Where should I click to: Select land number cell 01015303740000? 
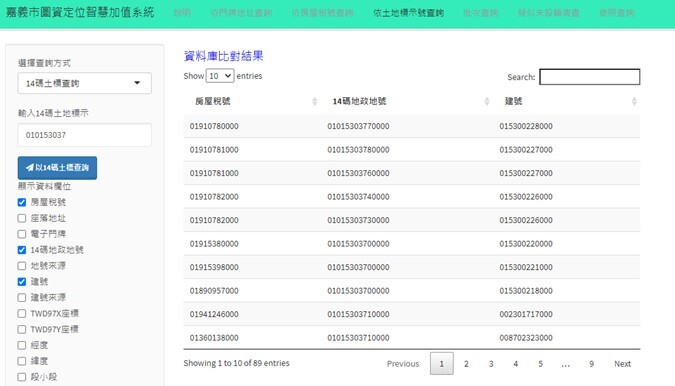358,197
